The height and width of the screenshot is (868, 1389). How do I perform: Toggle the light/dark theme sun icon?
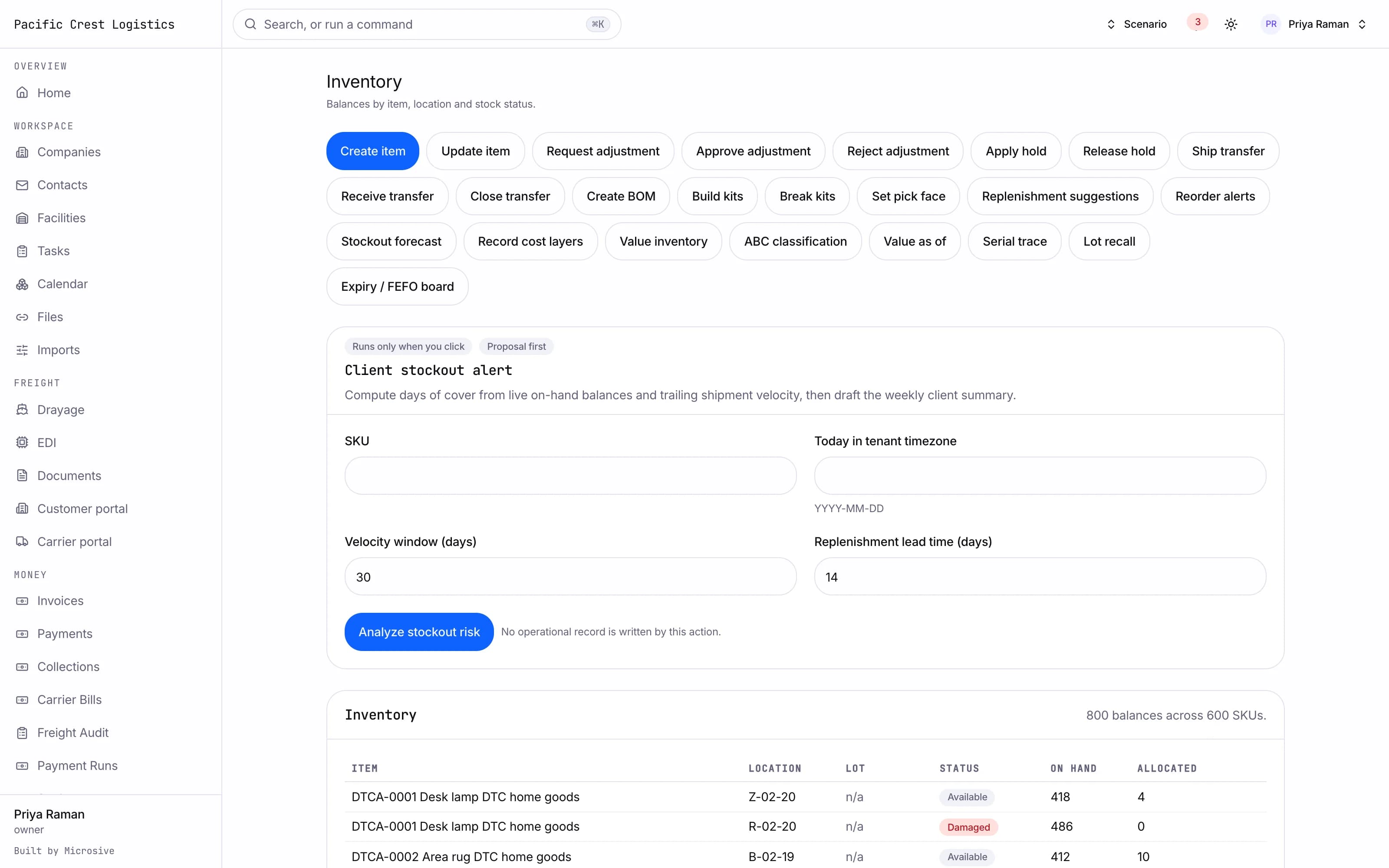[x=1231, y=24]
